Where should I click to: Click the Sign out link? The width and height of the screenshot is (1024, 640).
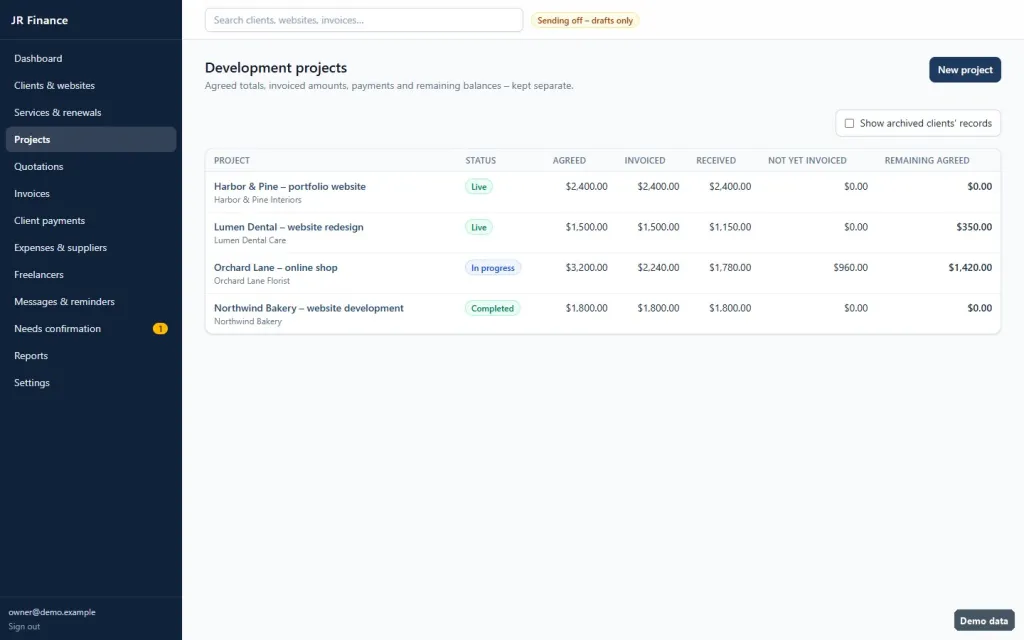coord(24,626)
